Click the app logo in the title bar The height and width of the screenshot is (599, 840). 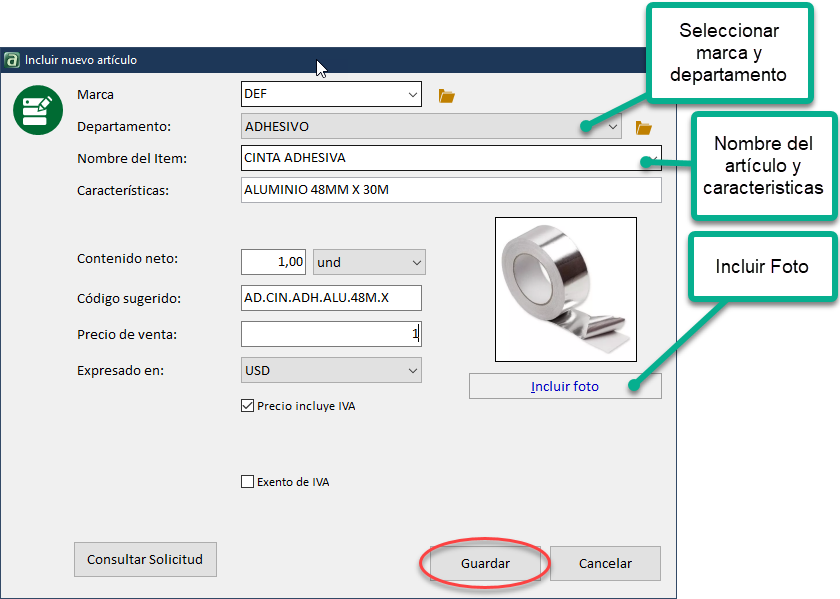point(12,60)
